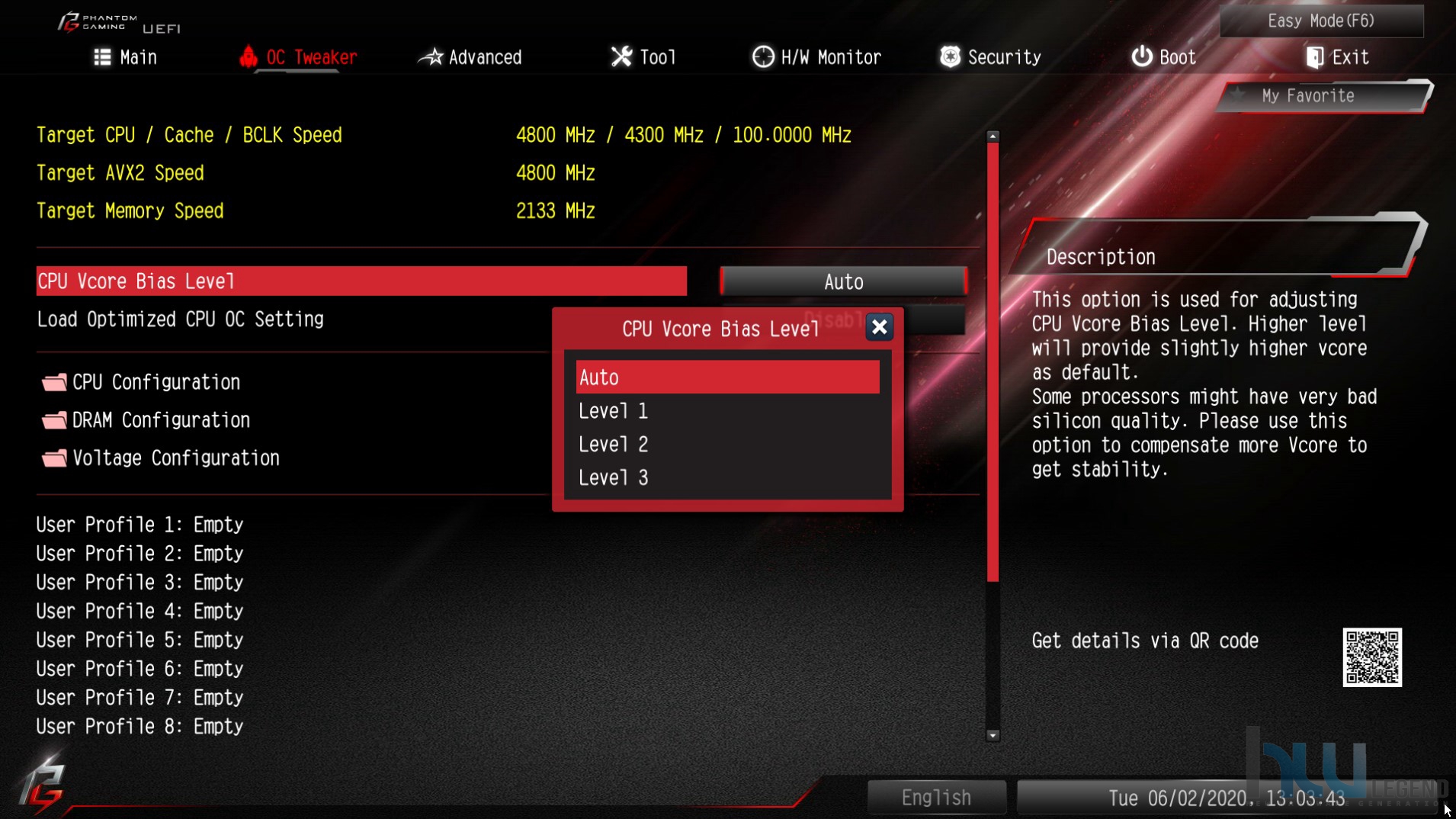Click the QR code image
Viewport: 1456px width, 819px height.
[1372, 657]
